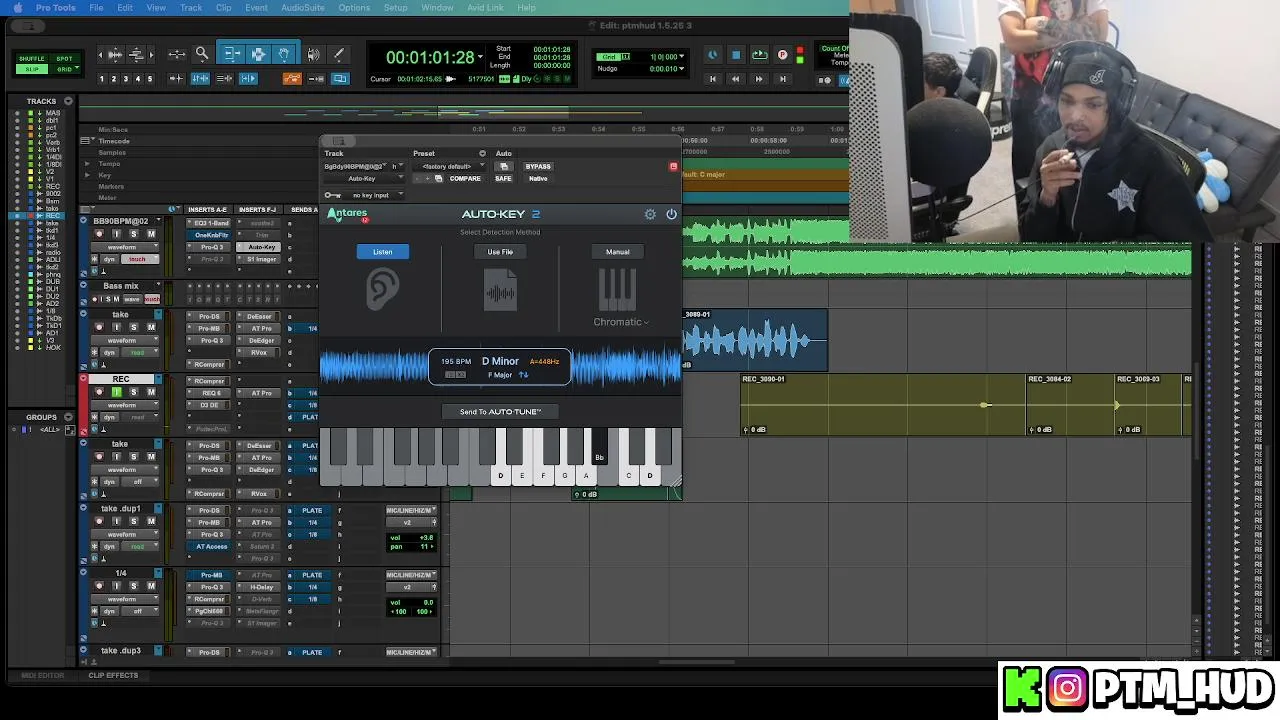Click COMPARE button
Image resolution: width=1280 pixels, height=720 pixels.
point(465,178)
